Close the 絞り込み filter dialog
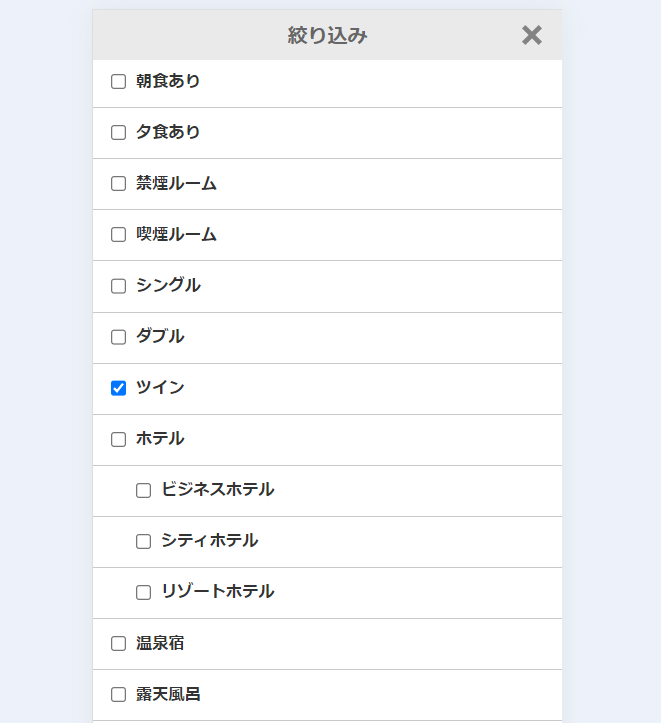 (531, 35)
